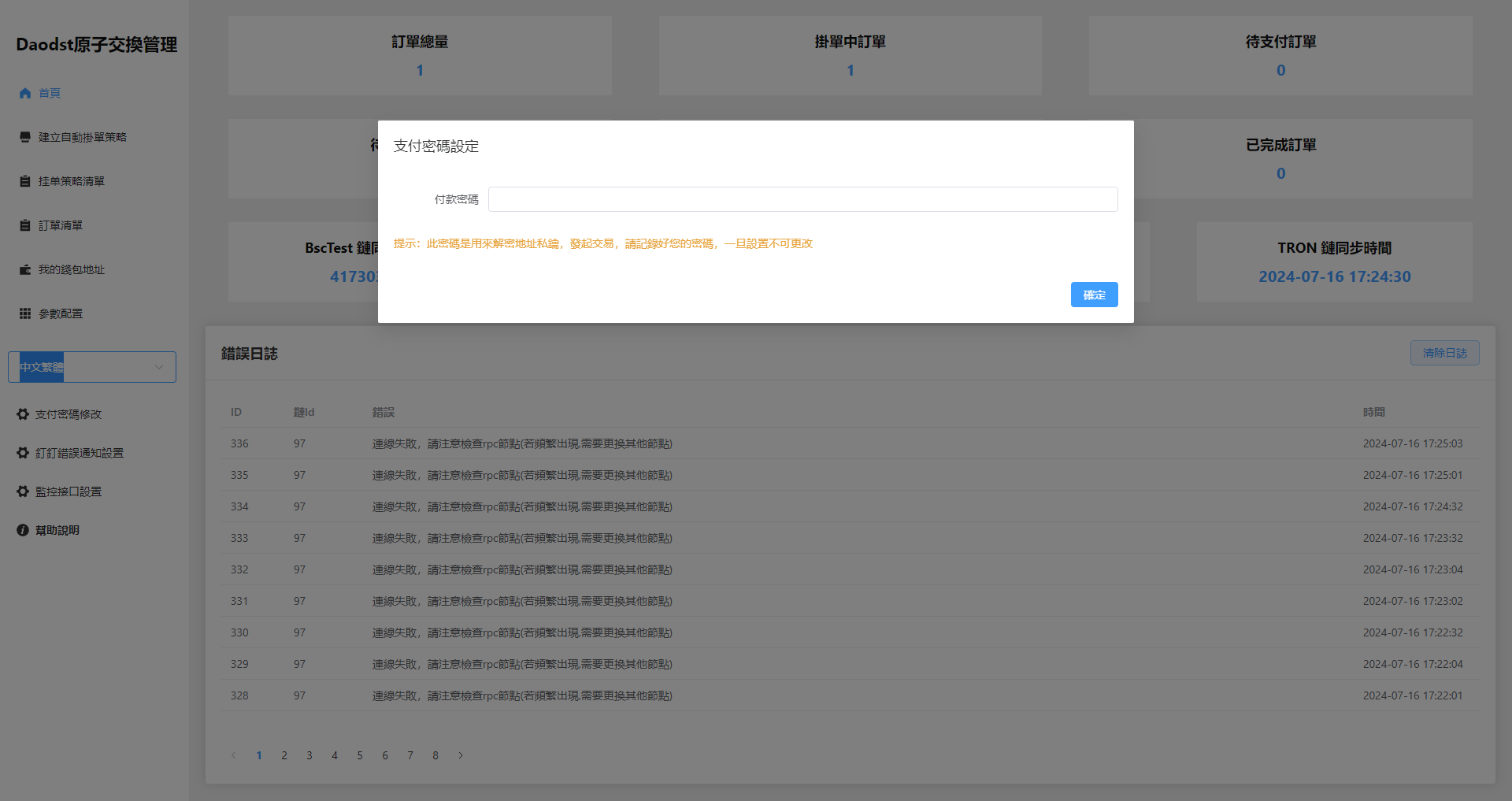
Task: Go to page 4 of error log
Action: pos(335,755)
